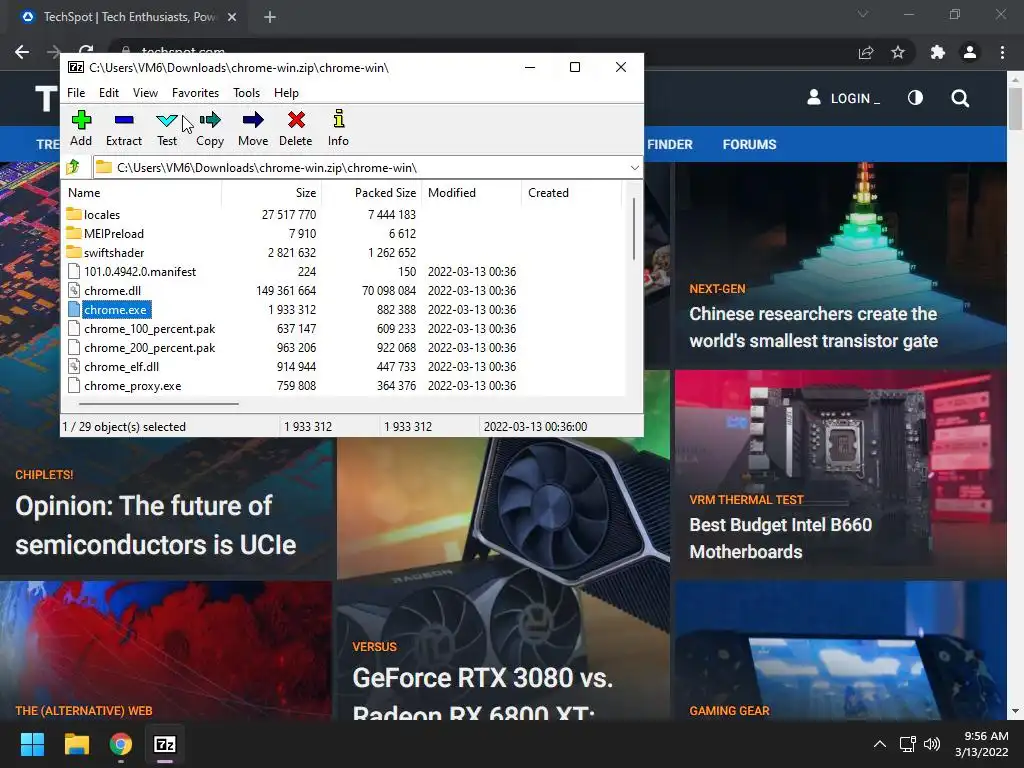Select the chrome.exe file
This screenshot has height=768, width=1024.
[116, 310]
